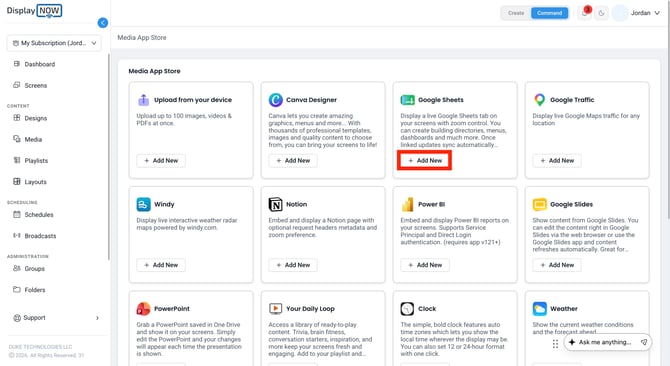The height and width of the screenshot is (366, 670).
Task: Open Layouts in the sidebar
Action: (35, 182)
